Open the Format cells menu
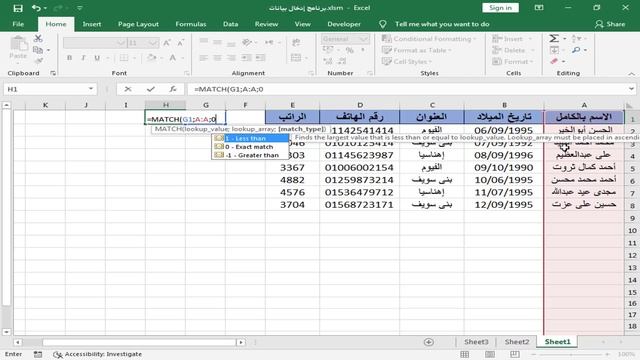This screenshot has height=360, width=640. point(513,62)
